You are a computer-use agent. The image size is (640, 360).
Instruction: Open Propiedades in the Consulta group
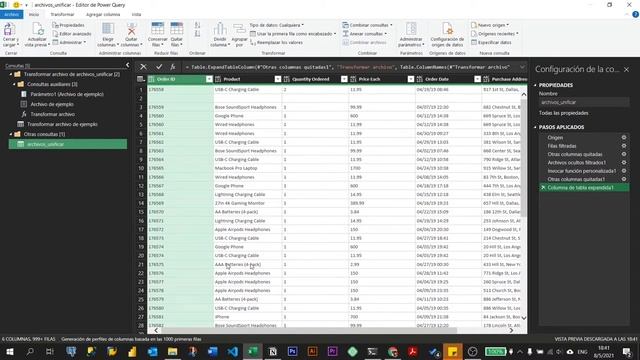tap(68, 25)
